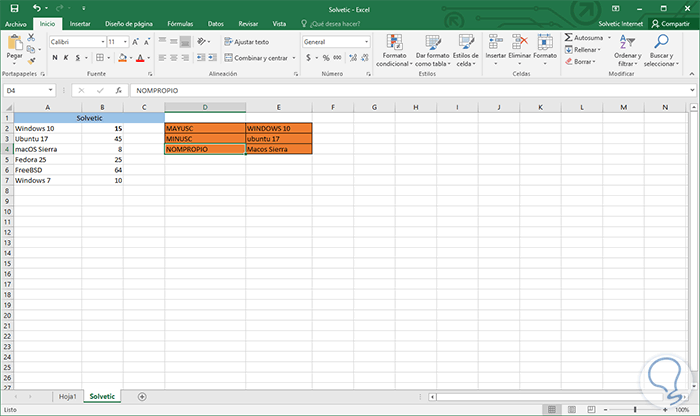
Task: Switch to the Insertar tab
Action: (80, 24)
